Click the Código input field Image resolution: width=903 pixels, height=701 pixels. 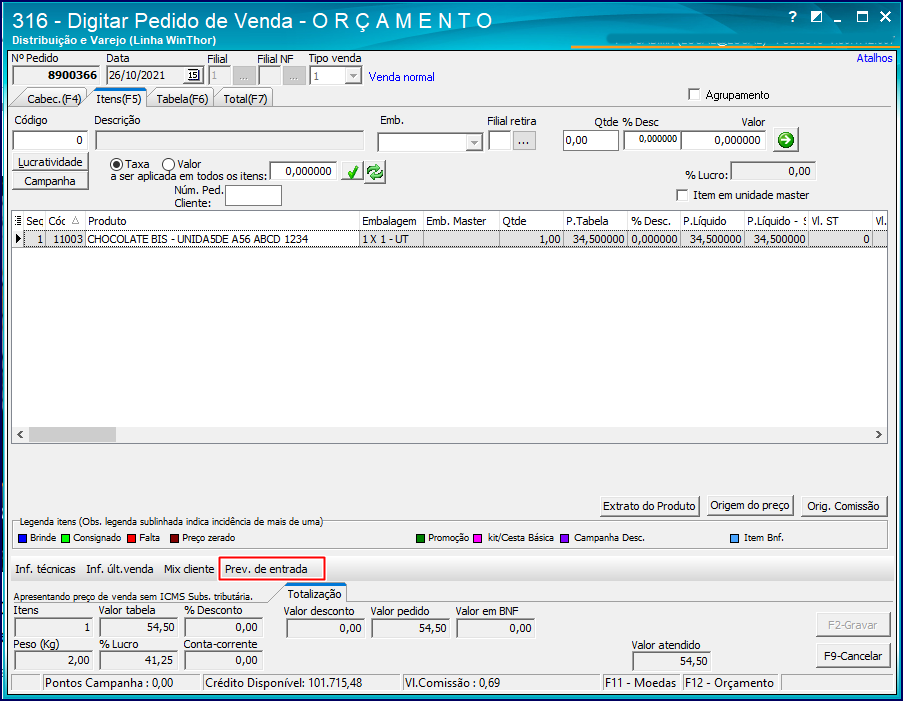[50, 140]
